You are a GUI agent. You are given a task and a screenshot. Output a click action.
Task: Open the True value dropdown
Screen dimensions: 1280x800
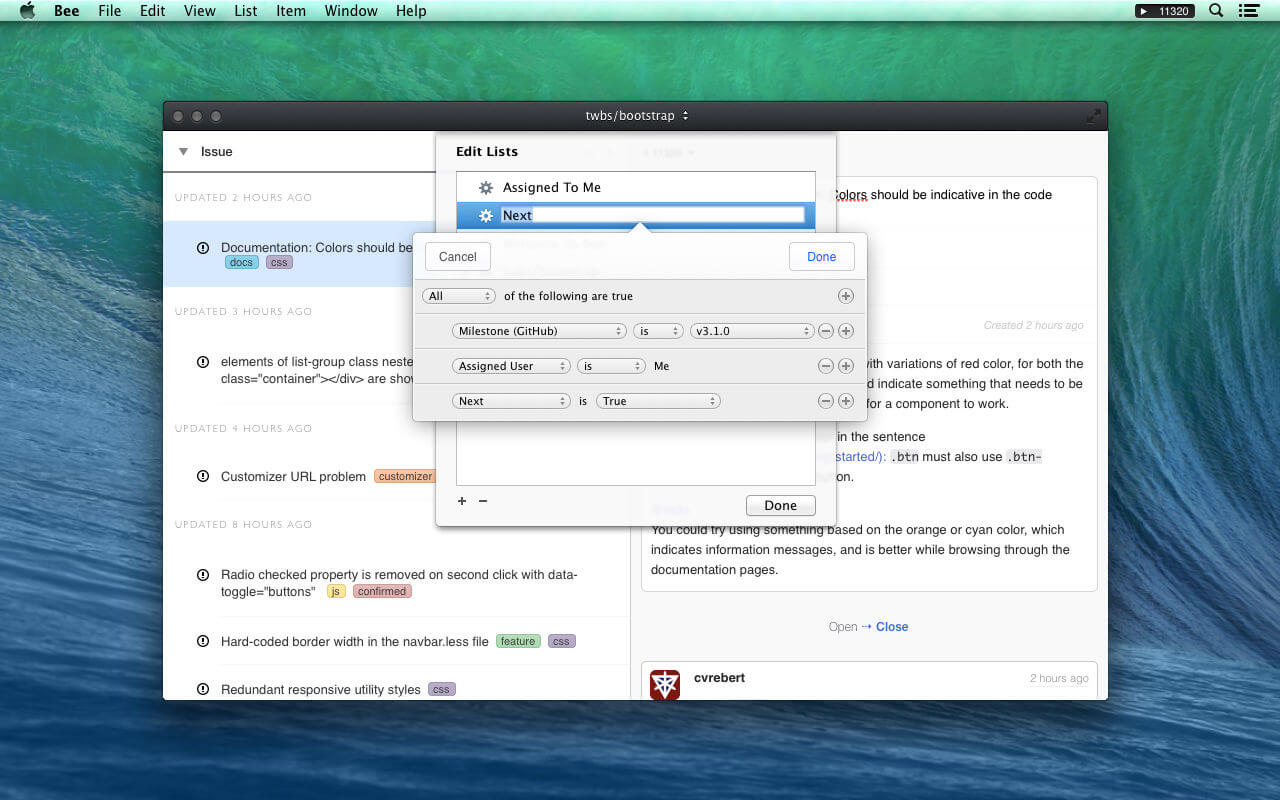[658, 401]
